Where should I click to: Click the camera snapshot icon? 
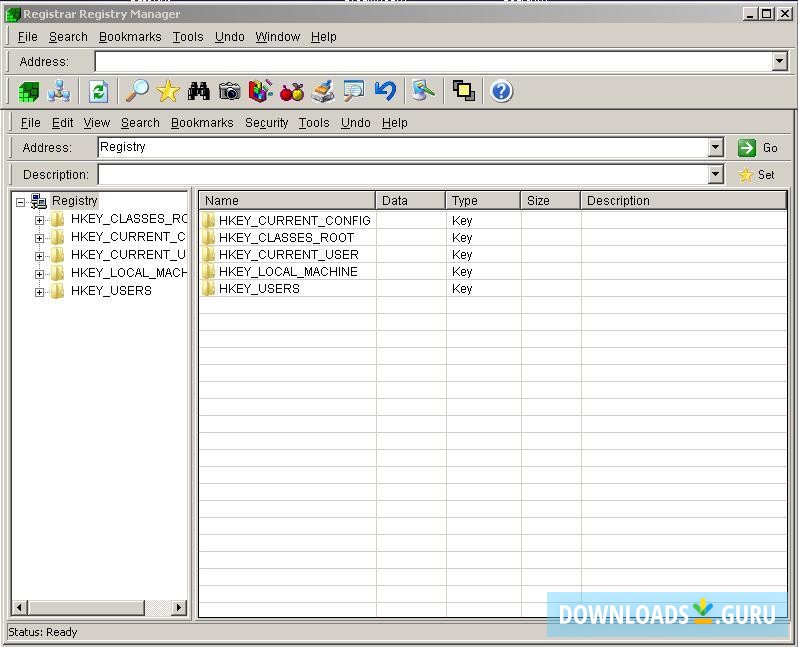pyautogui.click(x=230, y=92)
